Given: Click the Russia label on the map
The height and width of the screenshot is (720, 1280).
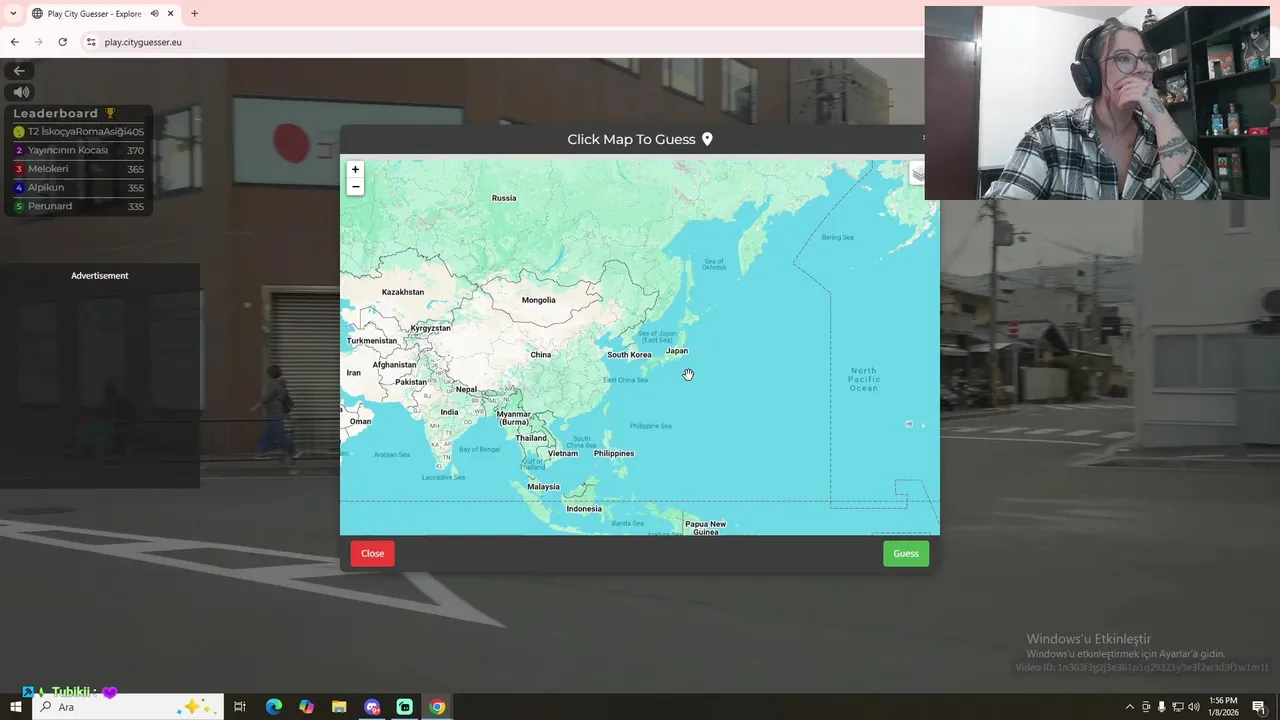Looking at the screenshot, I should (x=504, y=198).
